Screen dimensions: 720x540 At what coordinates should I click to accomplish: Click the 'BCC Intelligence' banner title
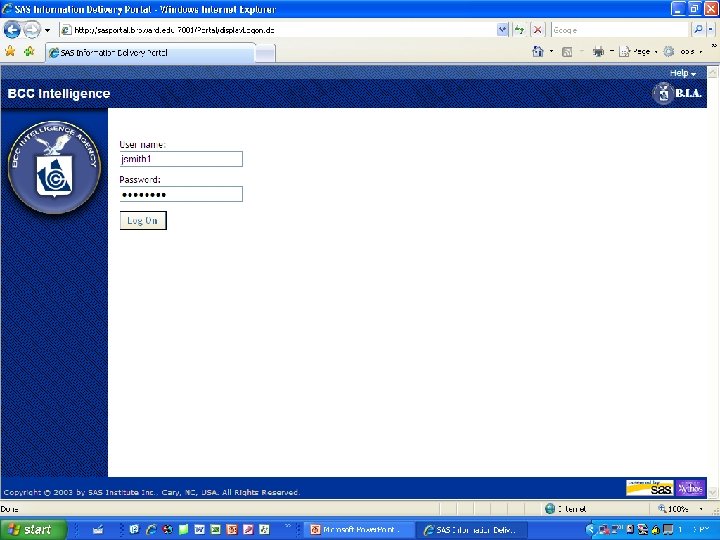tap(59, 94)
